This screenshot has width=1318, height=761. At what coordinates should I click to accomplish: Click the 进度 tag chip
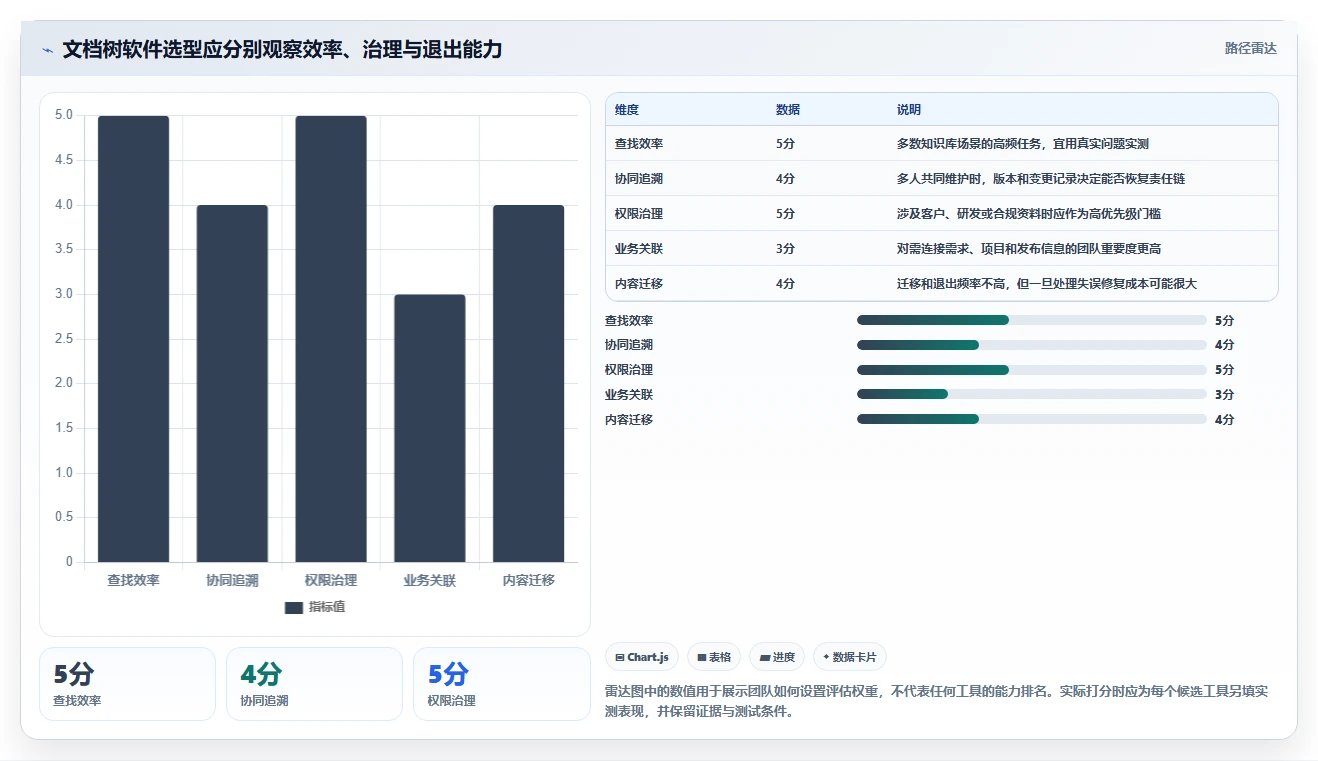[x=777, y=657]
